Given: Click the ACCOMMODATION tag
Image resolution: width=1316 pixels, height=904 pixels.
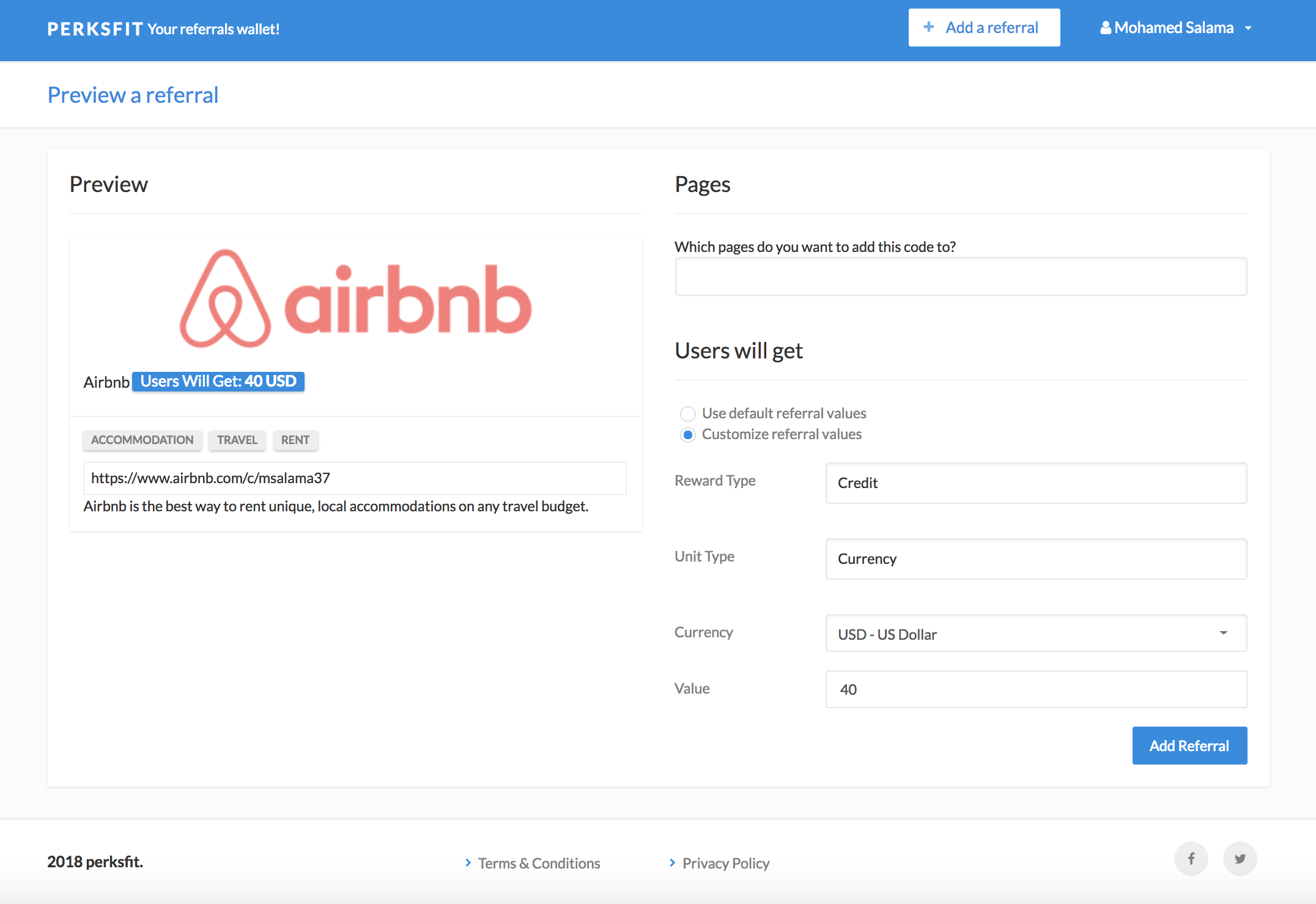Looking at the screenshot, I should [x=142, y=440].
